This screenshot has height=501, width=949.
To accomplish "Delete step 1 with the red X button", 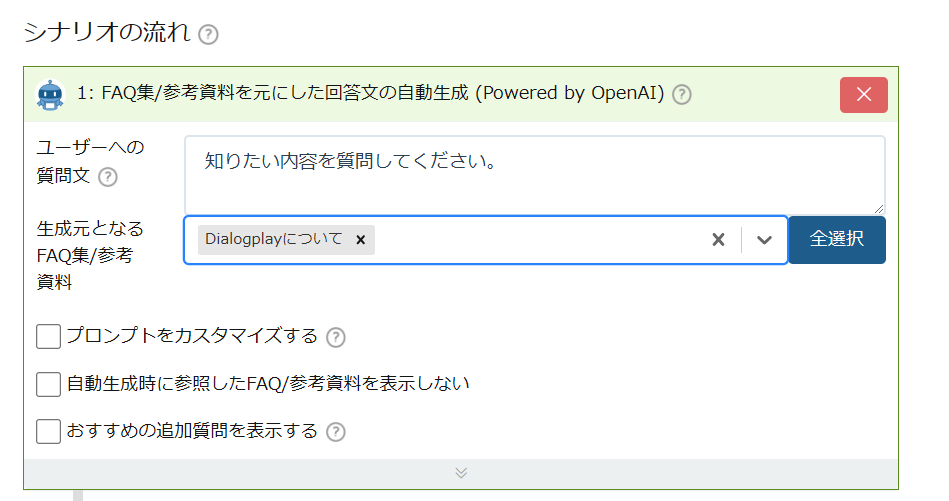I will click(x=864, y=94).
